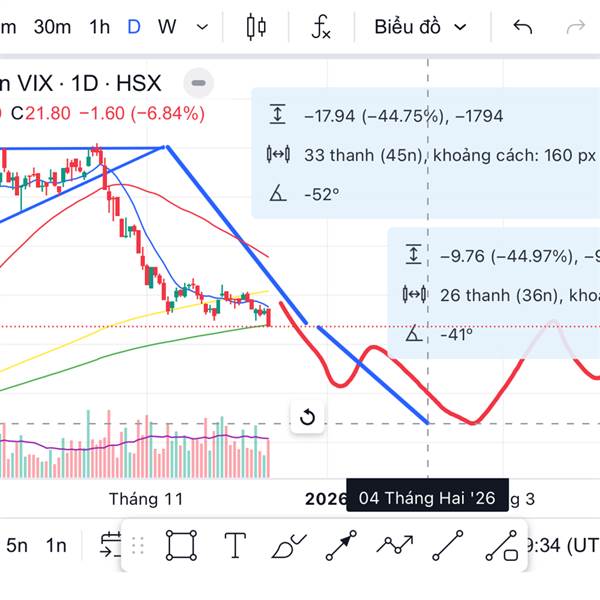Click the undo arrow
This screenshot has height=600, width=600.
(x=522, y=27)
